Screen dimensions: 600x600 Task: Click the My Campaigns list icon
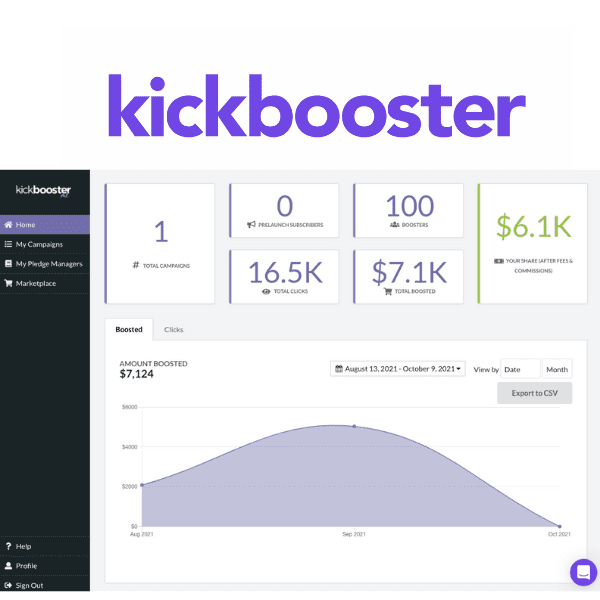[x=8, y=244]
